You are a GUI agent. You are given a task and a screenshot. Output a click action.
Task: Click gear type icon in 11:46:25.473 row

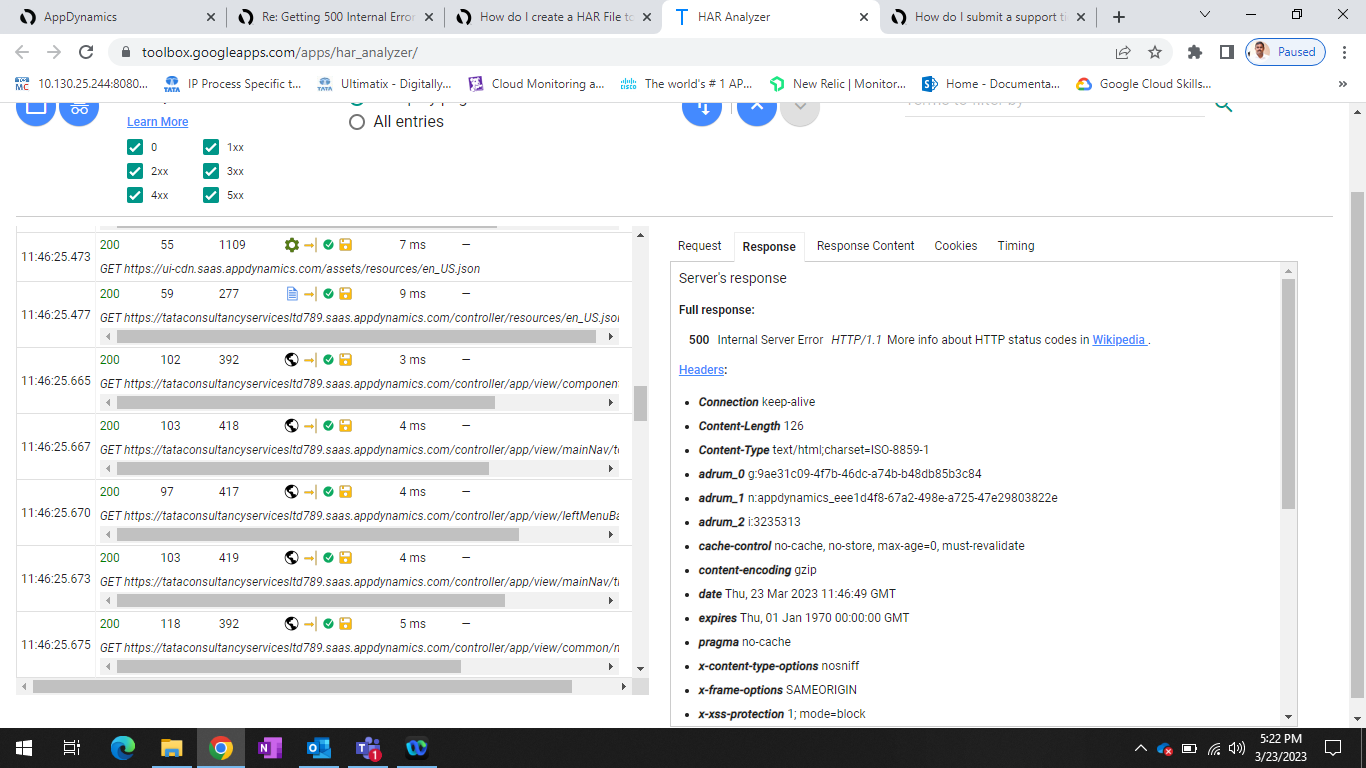point(292,244)
